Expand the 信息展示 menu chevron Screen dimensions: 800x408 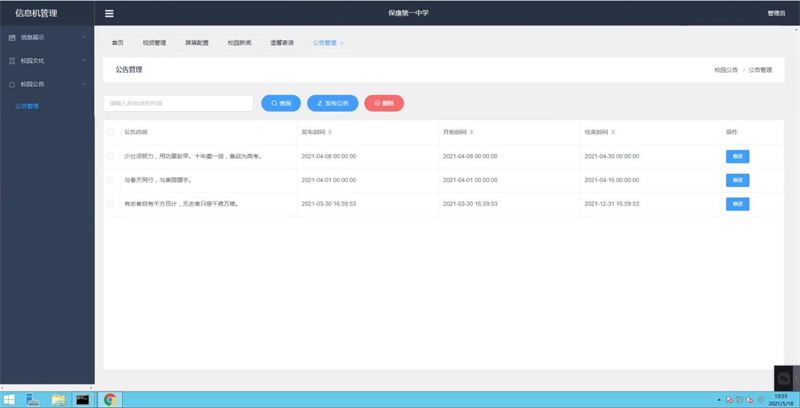[x=84, y=37]
